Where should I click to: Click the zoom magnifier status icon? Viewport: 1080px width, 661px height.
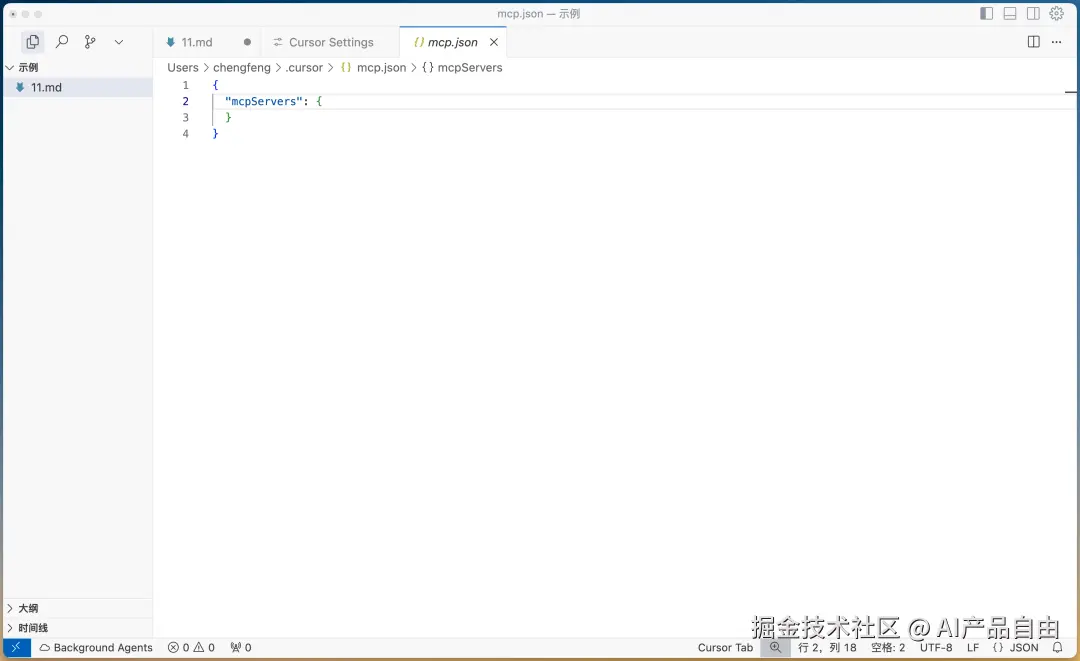pos(776,648)
